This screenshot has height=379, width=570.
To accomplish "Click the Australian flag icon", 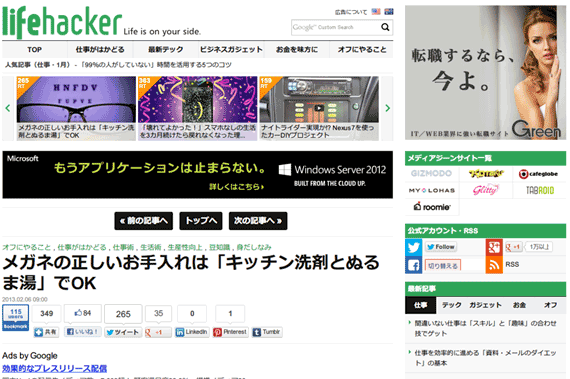I will 389,12.
